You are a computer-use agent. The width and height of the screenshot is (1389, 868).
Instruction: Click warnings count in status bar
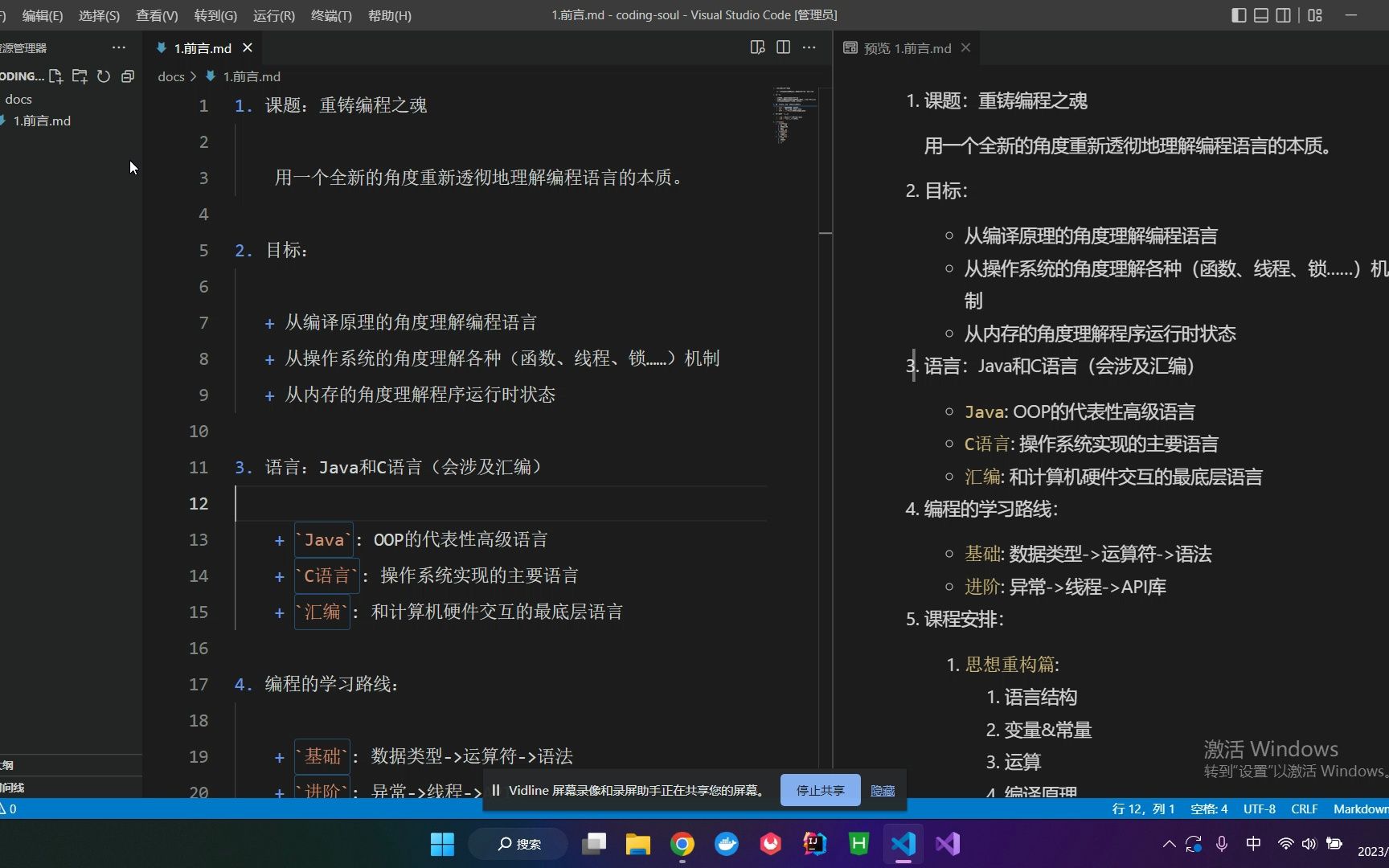[x=9, y=809]
